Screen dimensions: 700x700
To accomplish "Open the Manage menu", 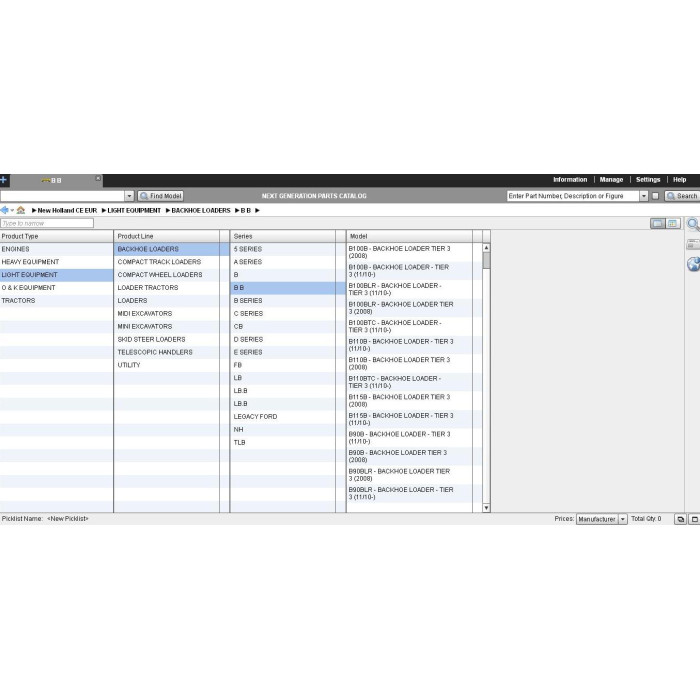I will 611,179.
